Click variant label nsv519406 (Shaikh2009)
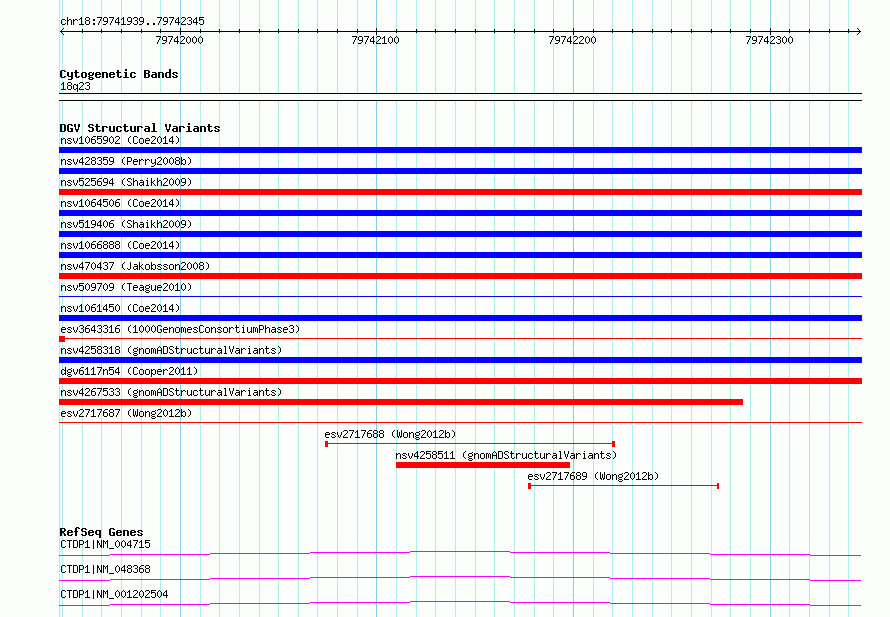 [x=126, y=224]
